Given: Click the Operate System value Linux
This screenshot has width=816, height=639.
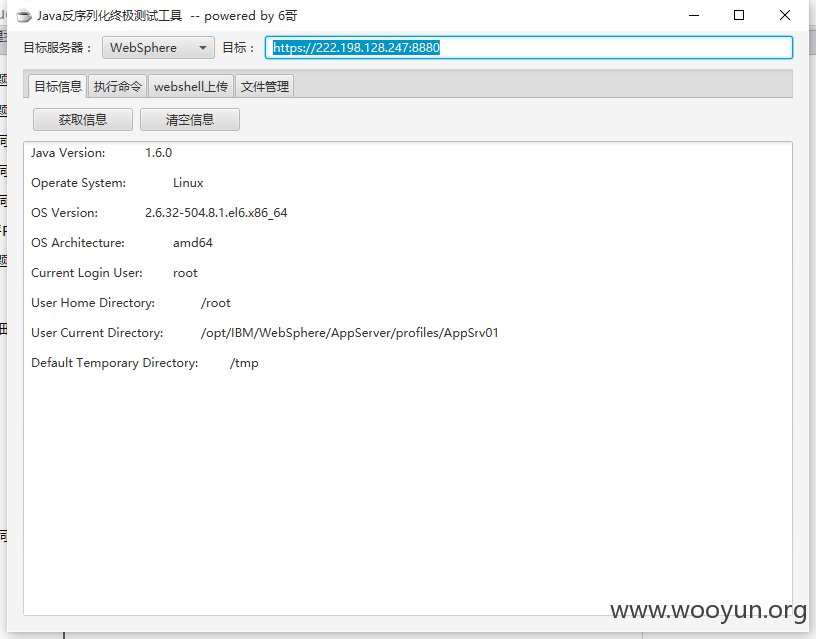Looking at the screenshot, I should [188, 183].
